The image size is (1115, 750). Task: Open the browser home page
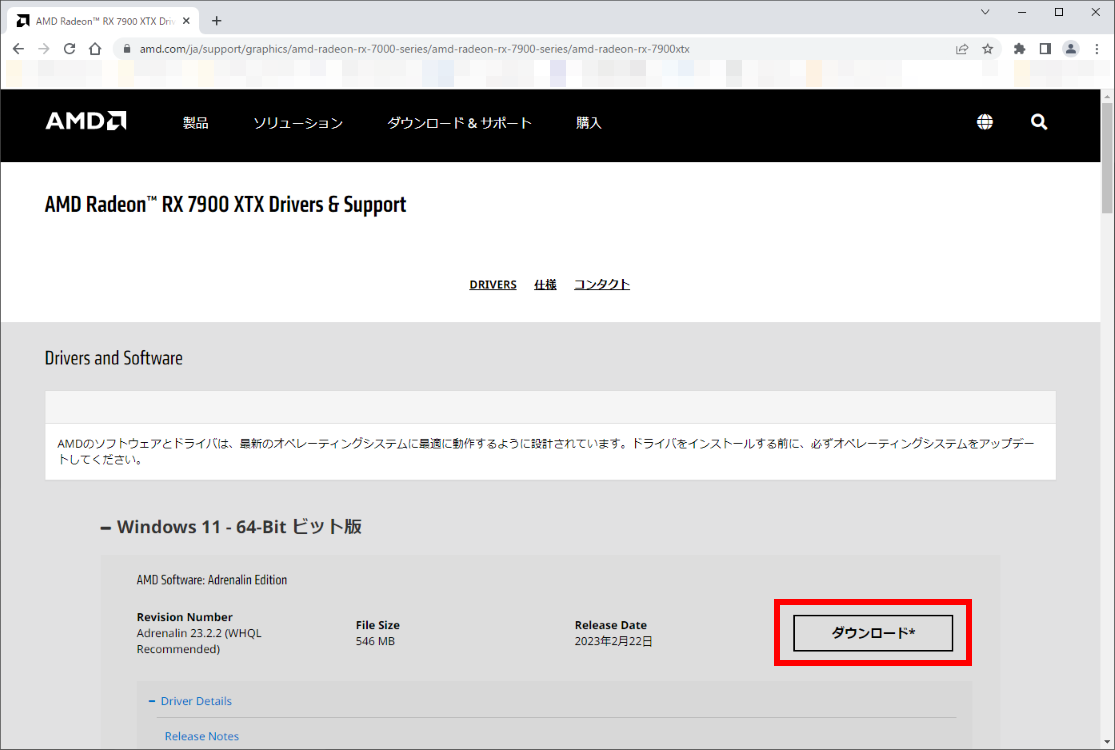(x=95, y=49)
